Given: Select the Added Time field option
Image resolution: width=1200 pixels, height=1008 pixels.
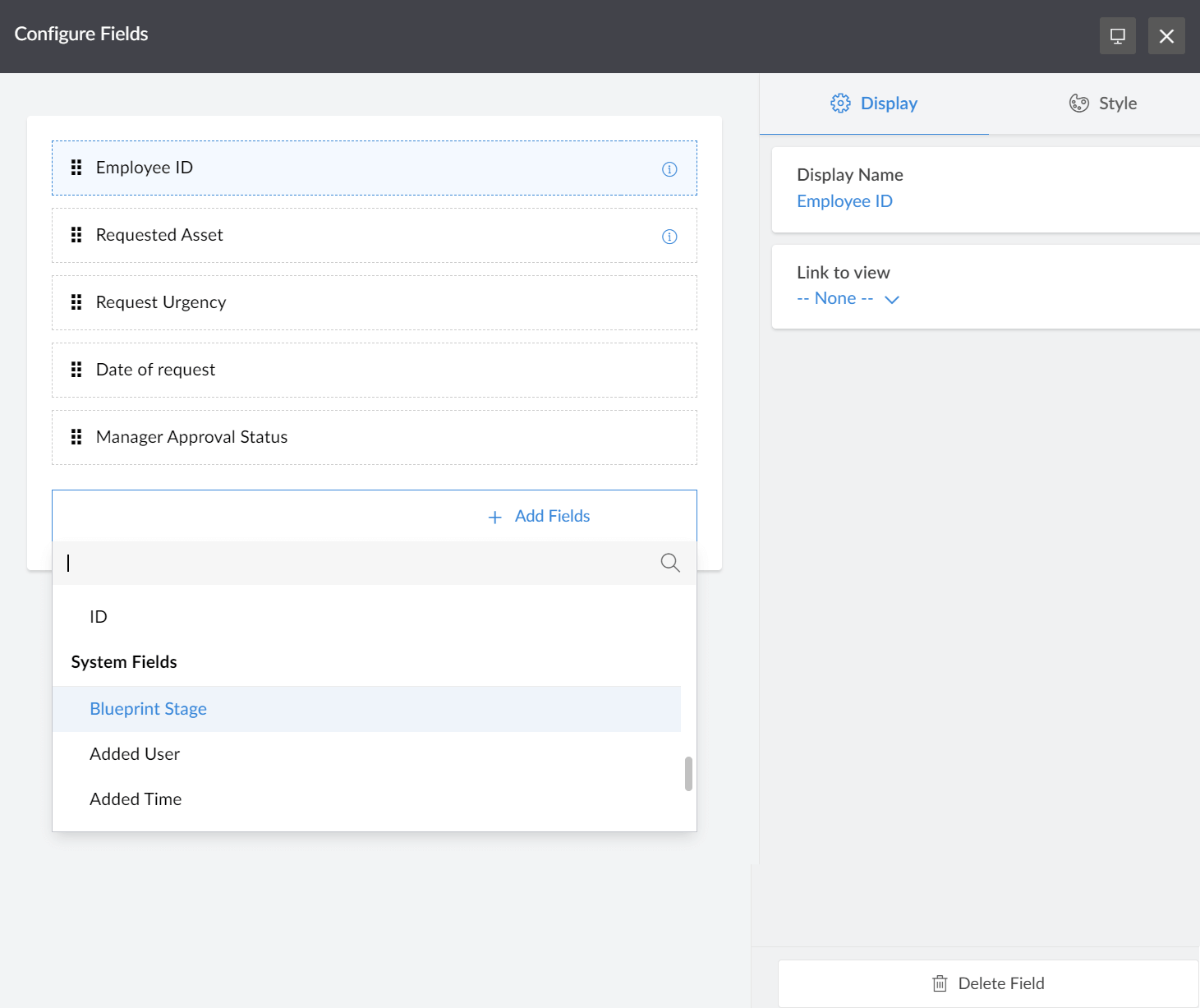Looking at the screenshot, I should pos(136,799).
